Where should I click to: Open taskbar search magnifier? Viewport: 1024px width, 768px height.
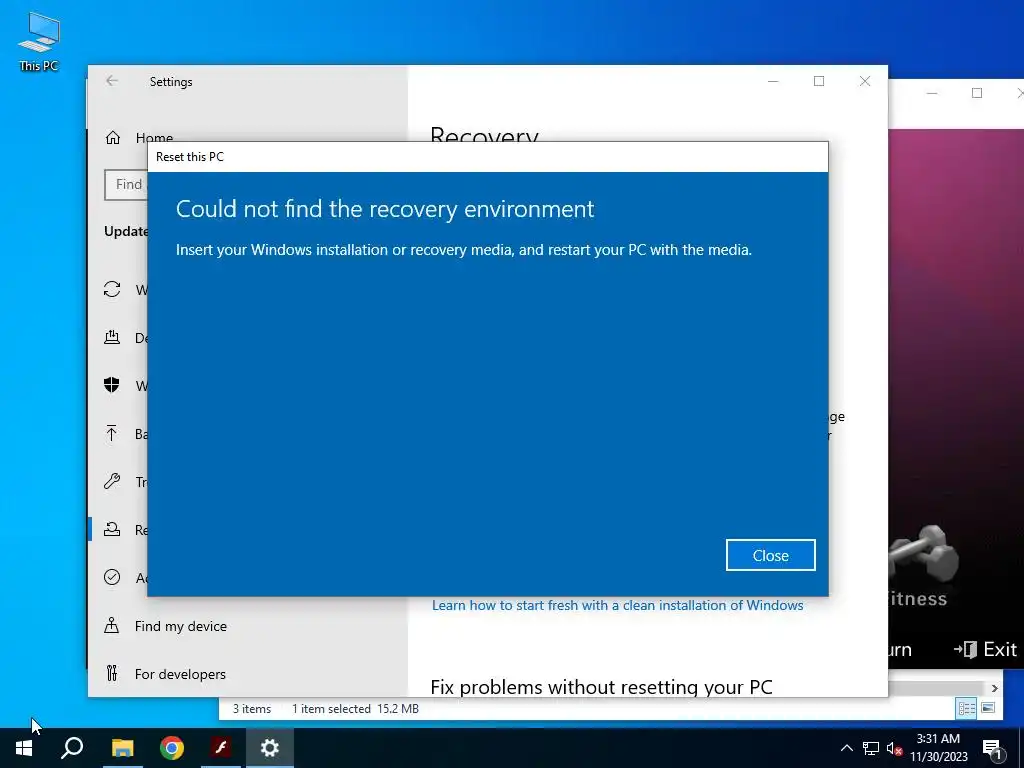[72, 748]
